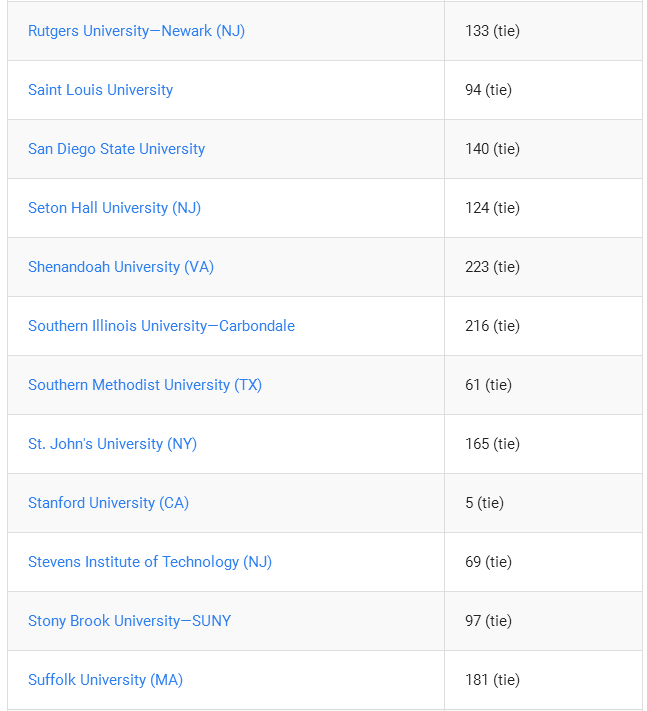Click the 61 (tie) rank for Southern Methodist
This screenshot has width=647, height=711.
click(x=489, y=385)
